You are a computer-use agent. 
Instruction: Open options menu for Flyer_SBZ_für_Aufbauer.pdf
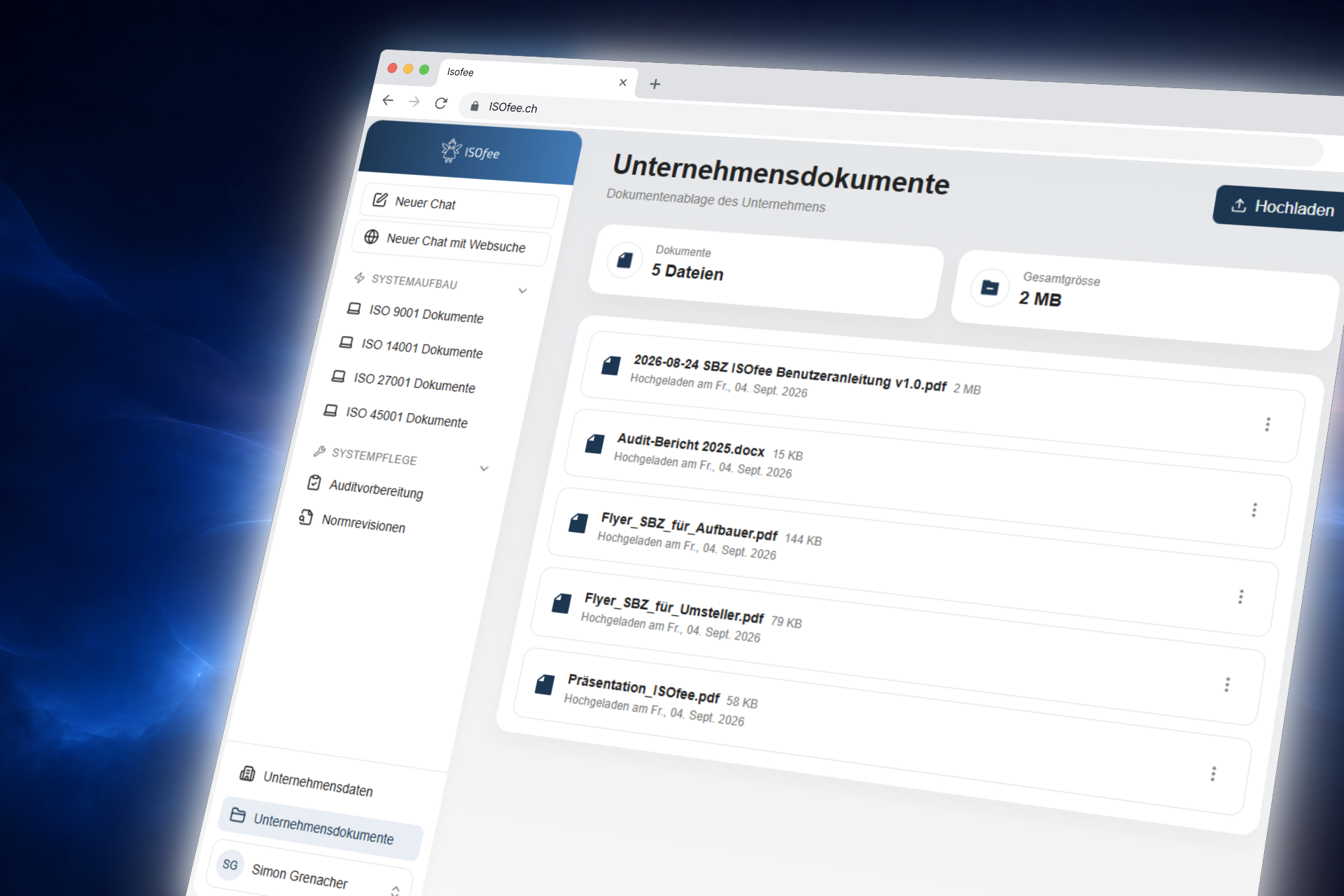1240,596
